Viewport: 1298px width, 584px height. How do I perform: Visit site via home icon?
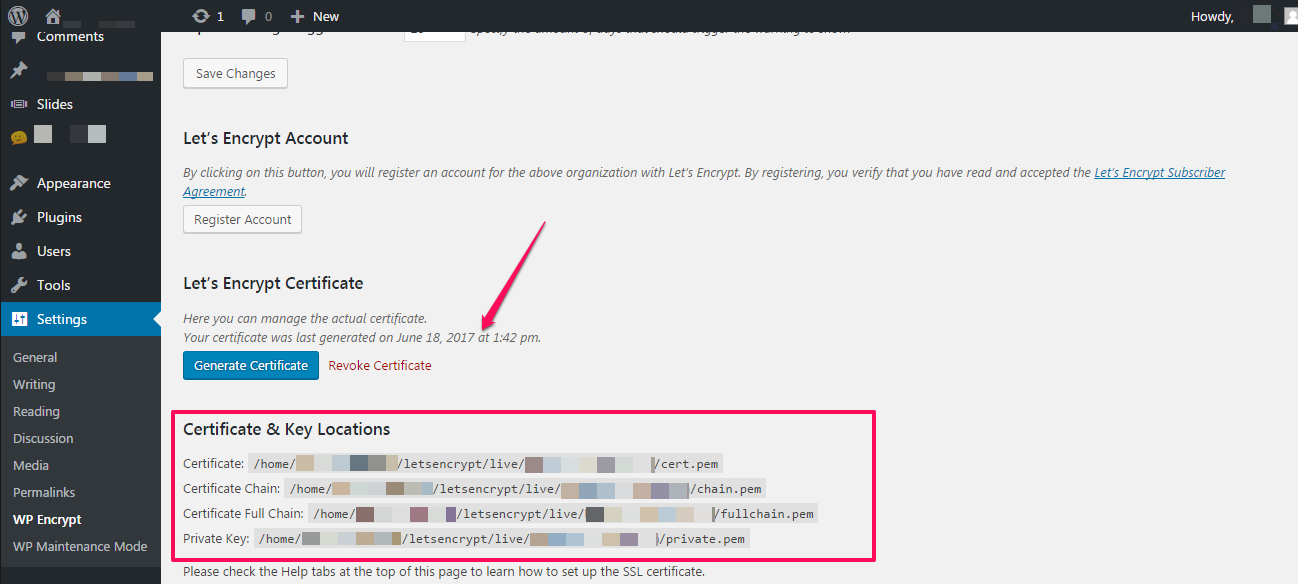pos(53,16)
